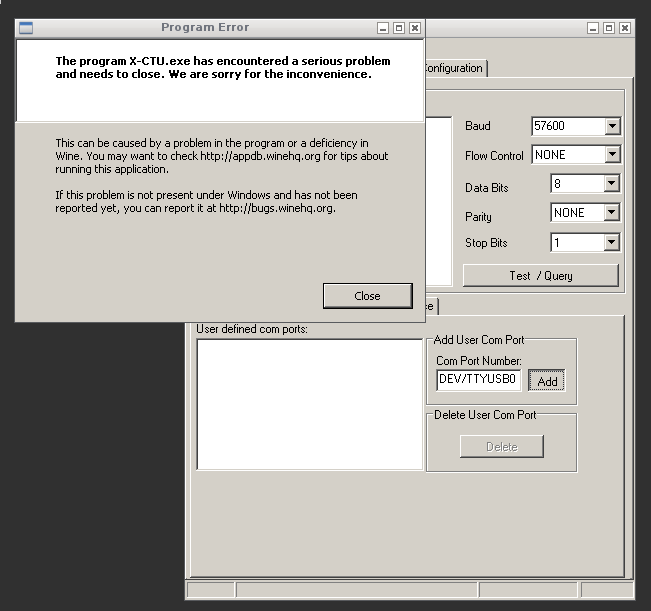The width and height of the screenshot is (651, 611).
Task: Click the Program Error title bar text
Action: pyautogui.click(x=205, y=27)
